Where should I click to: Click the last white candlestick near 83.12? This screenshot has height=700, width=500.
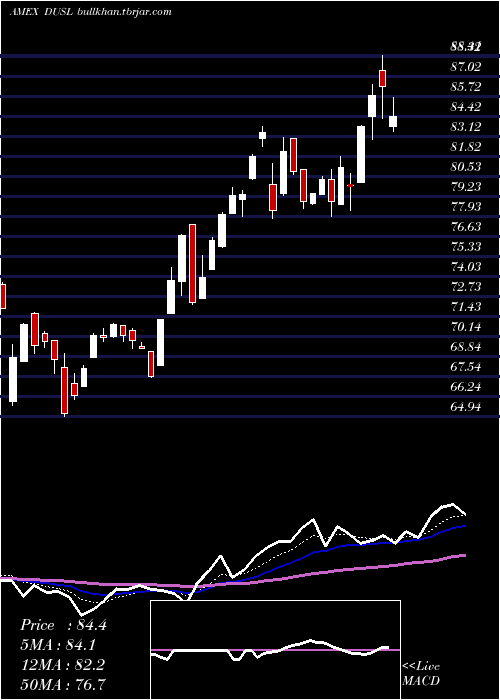point(393,121)
